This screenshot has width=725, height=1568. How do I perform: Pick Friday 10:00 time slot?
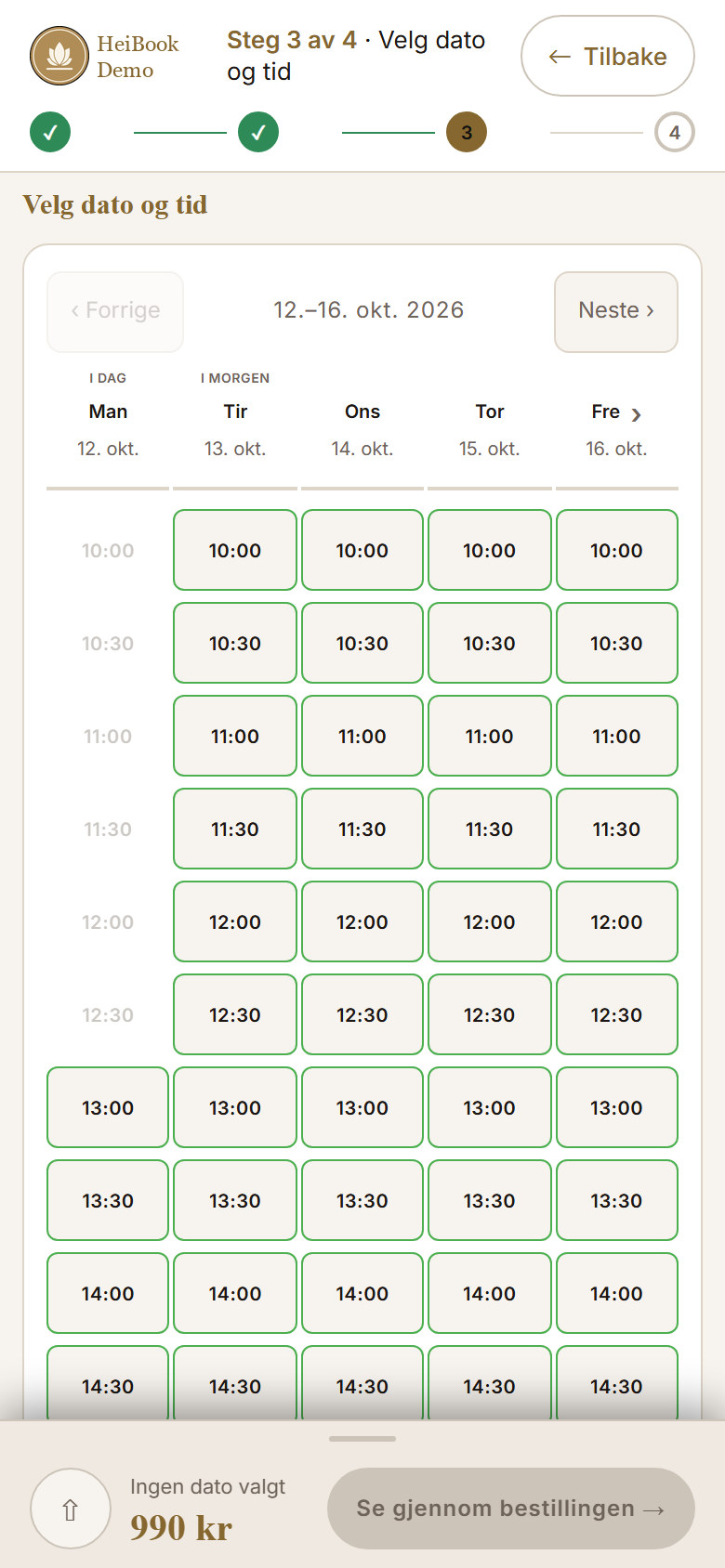tap(617, 550)
